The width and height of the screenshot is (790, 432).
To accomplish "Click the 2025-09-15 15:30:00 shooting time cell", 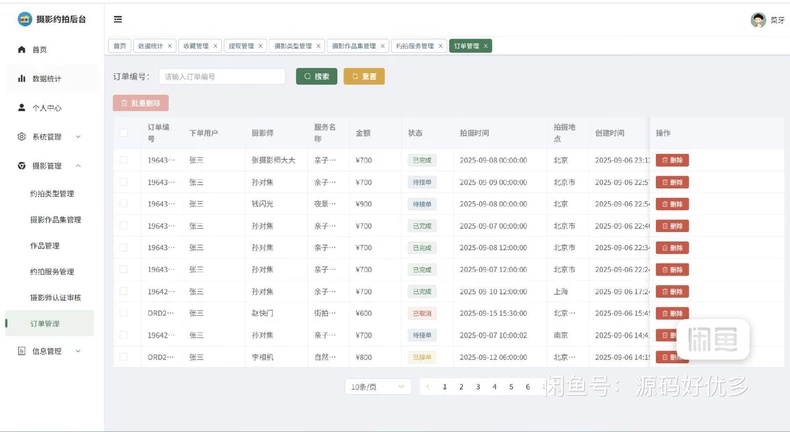I will (493, 313).
